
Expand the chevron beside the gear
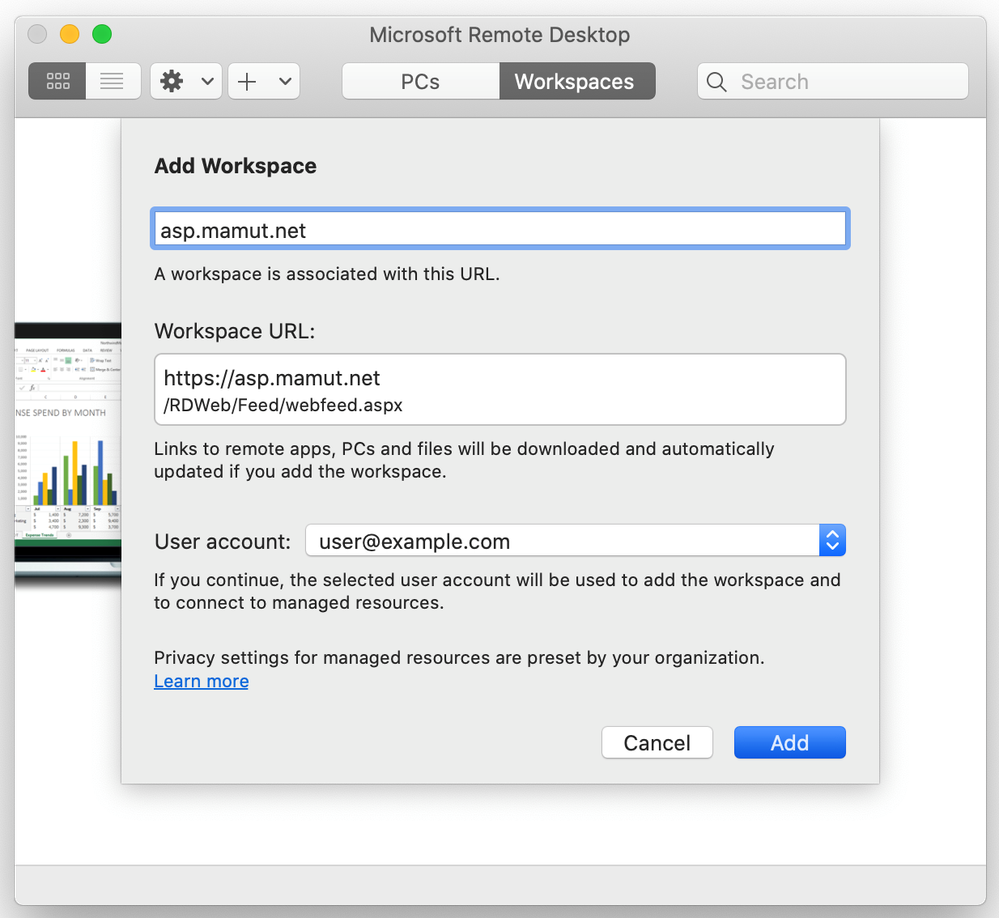[207, 81]
